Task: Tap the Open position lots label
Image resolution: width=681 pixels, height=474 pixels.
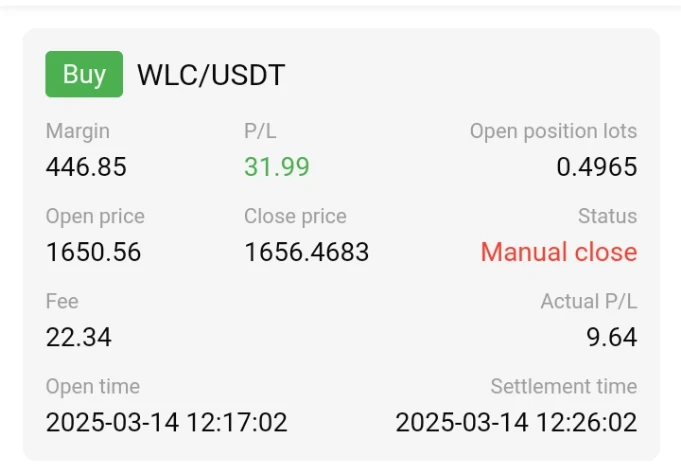Action: tap(553, 131)
